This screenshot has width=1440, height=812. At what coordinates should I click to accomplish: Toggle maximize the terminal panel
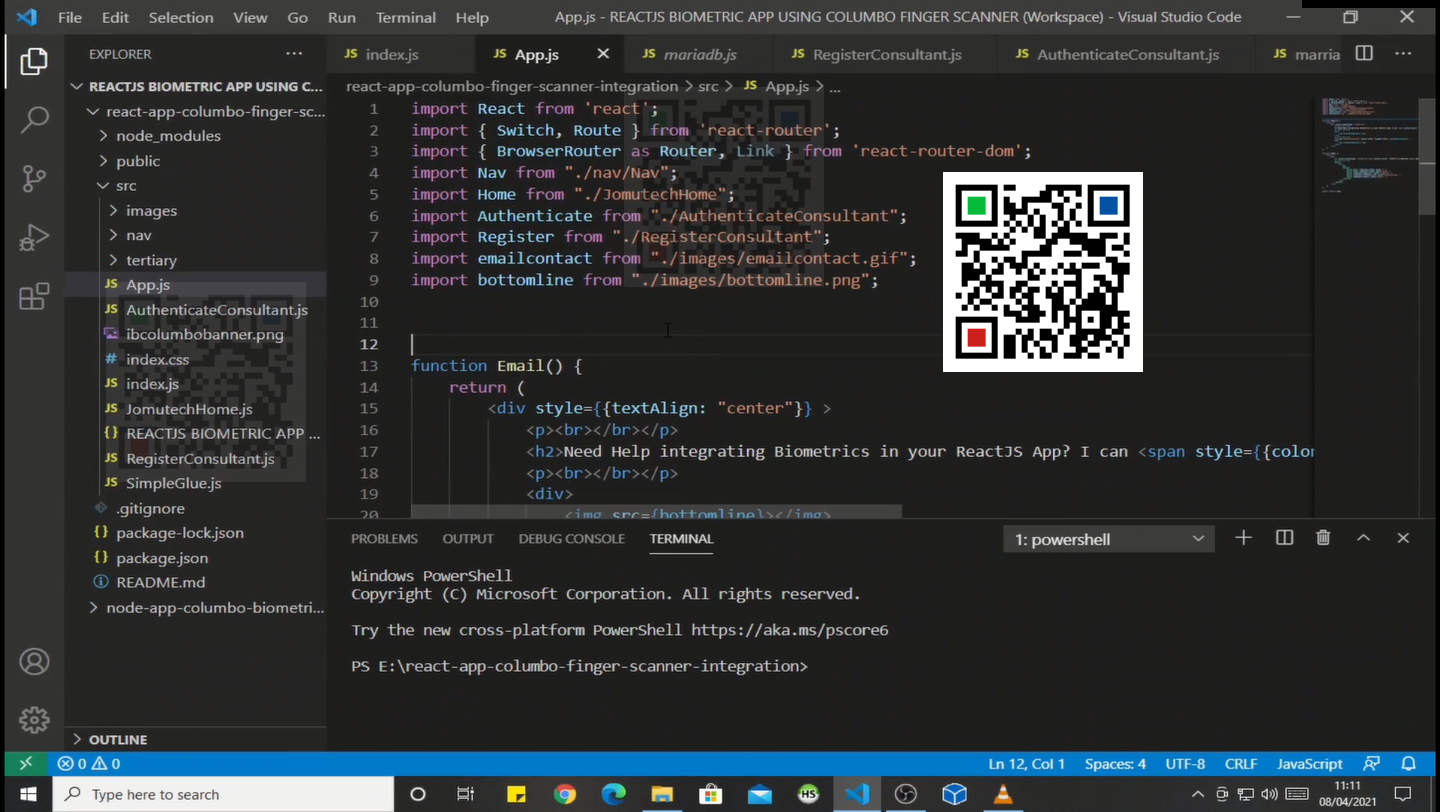1363,538
